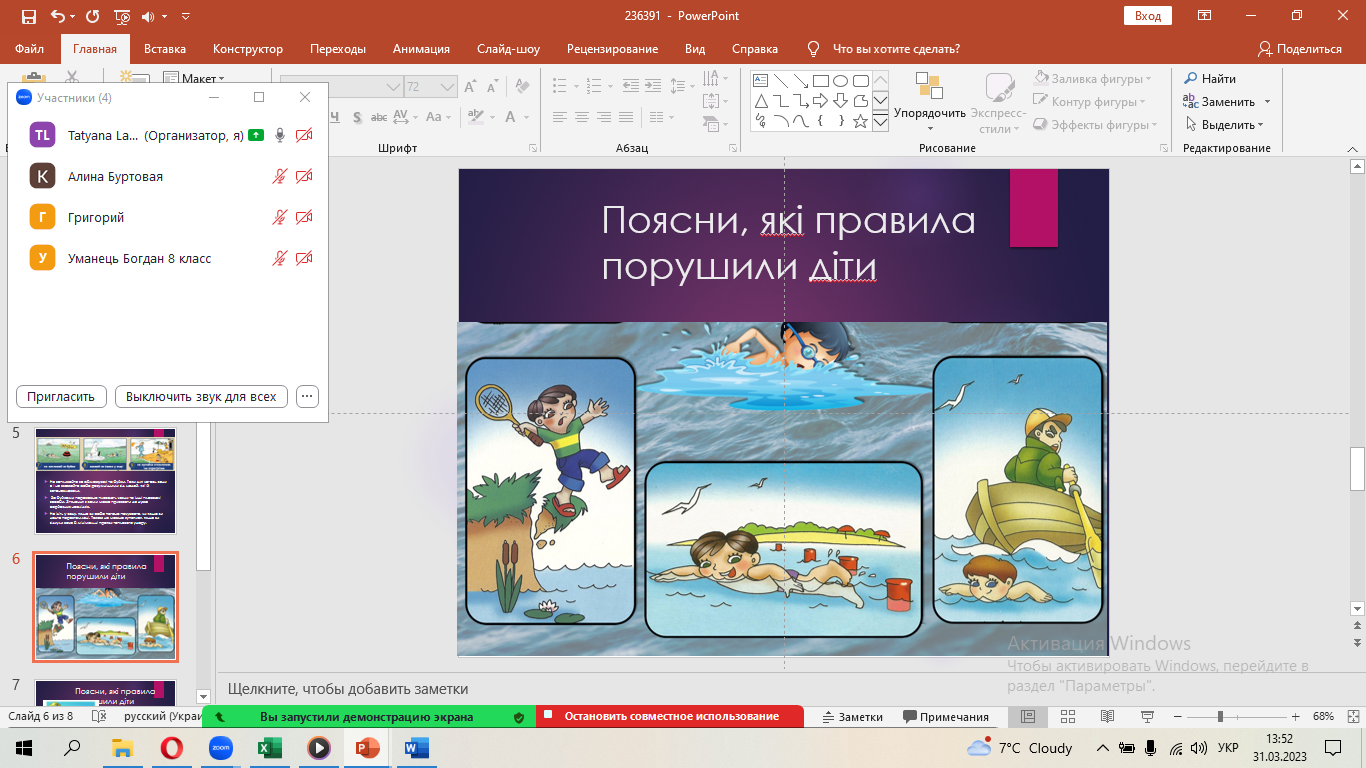
Task: Select the oval shape in gallery
Action: pyautogui.click(x=840, y=81)
